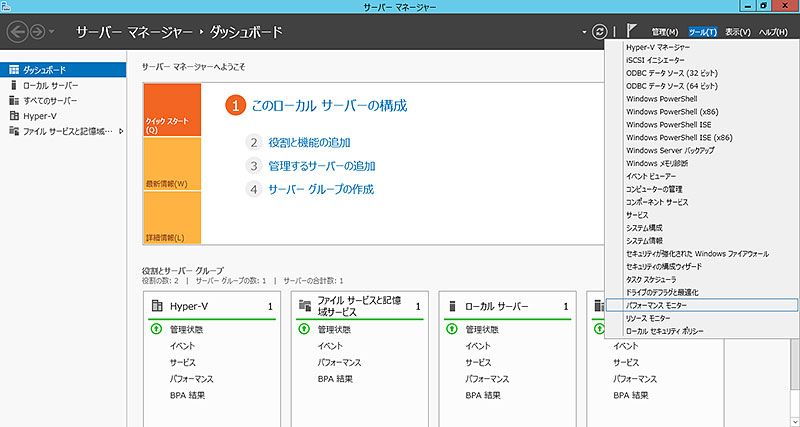This screenshot has height=427, width=800.
Task: Select パフォーマンス モニター from Tools menu
Action: (658, 304)
